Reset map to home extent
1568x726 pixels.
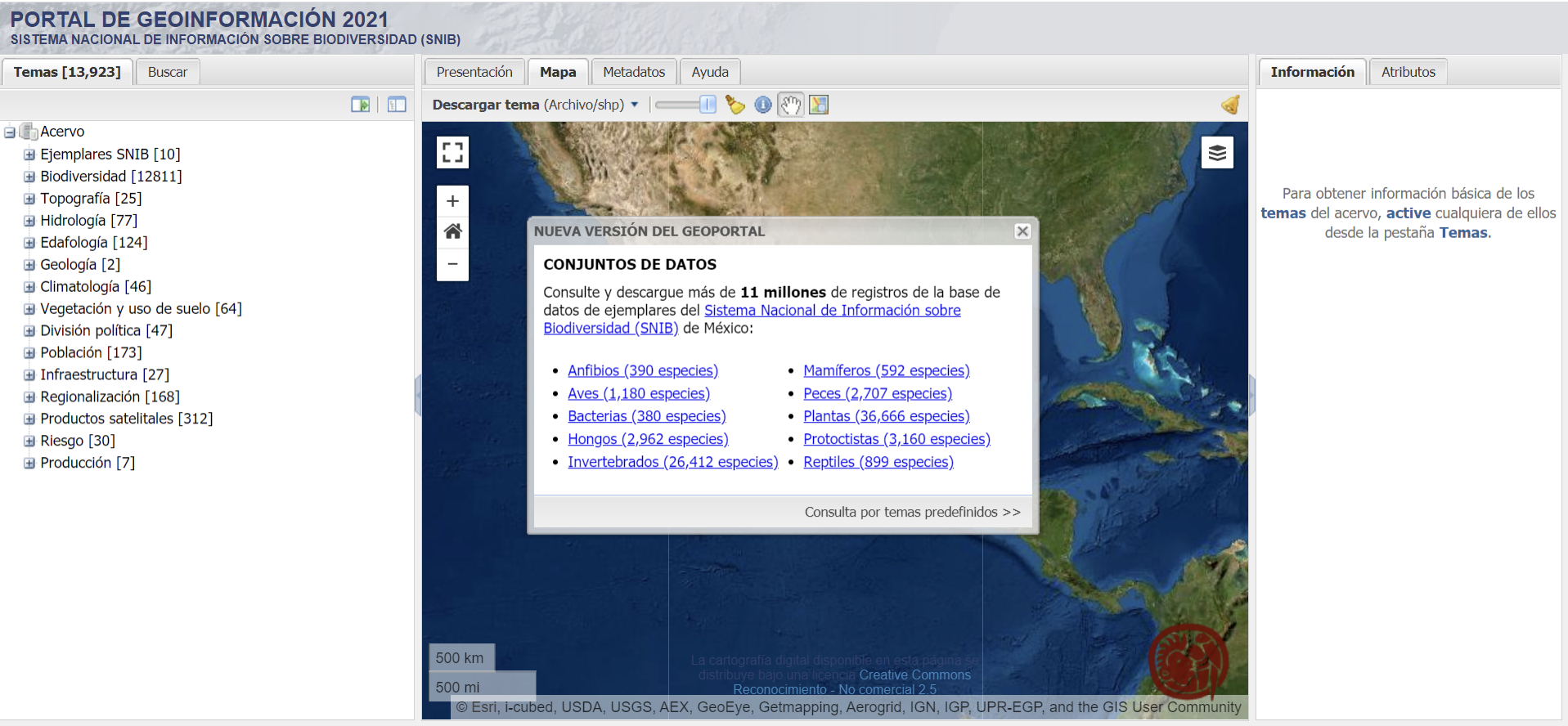[452, 231]
